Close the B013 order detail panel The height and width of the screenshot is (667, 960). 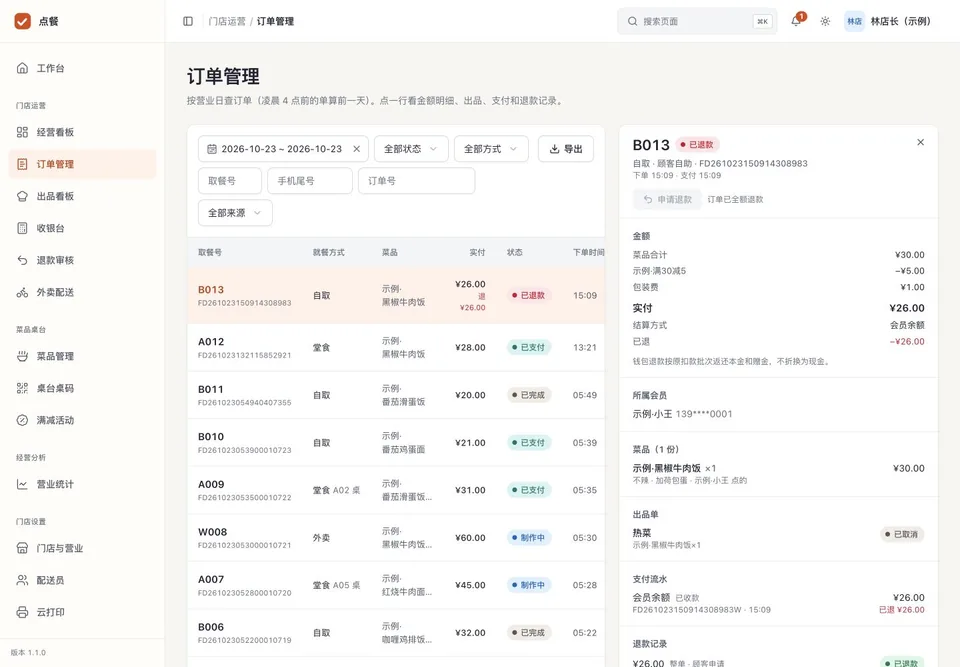pos(920,142)
